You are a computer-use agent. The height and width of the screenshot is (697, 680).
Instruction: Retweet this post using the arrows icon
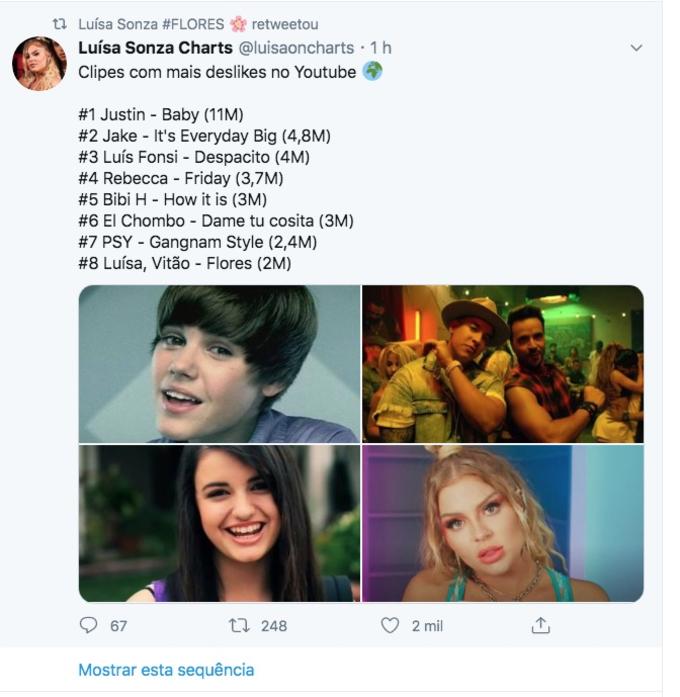click(x=239, y=625)
